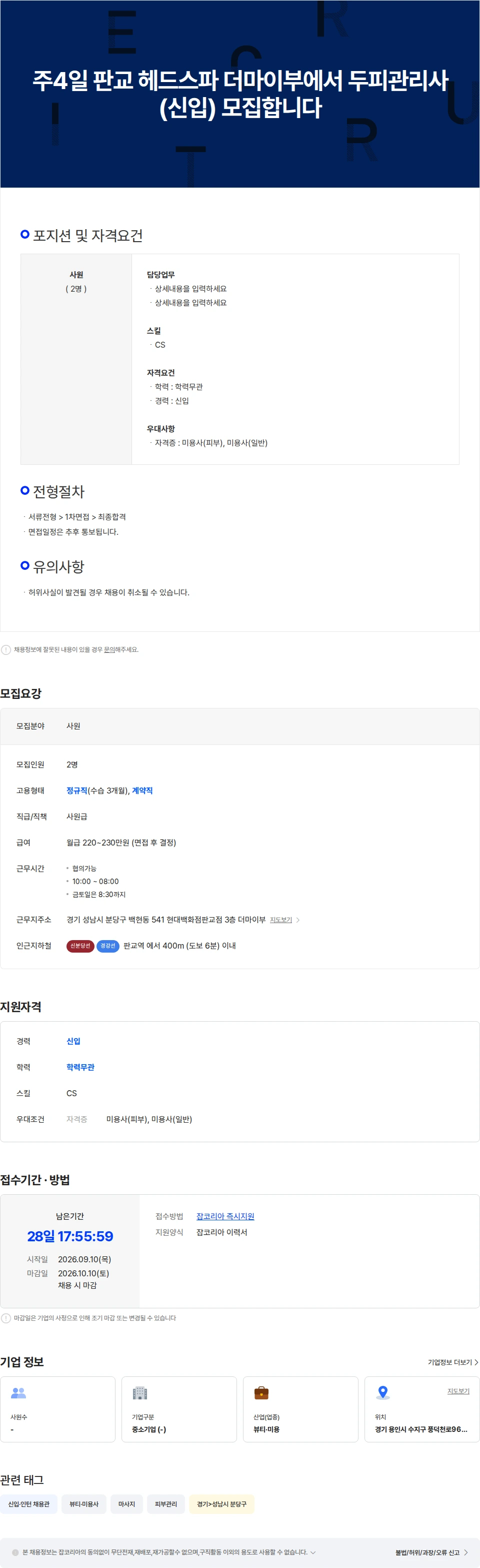
Task: Click the 학력무관 education link
Action: [80, 1067]
